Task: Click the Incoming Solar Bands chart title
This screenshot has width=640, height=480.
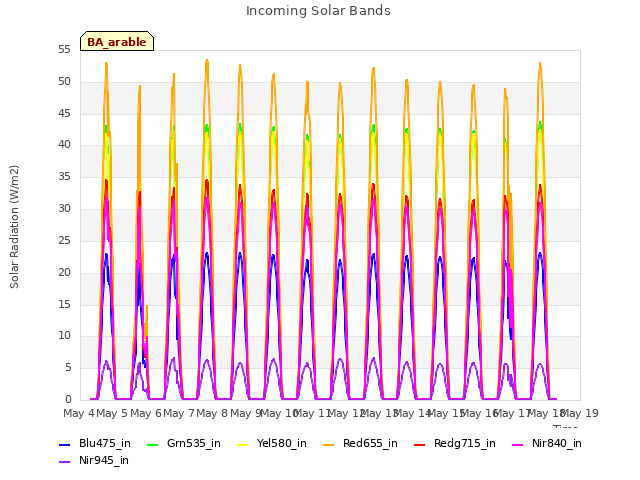Action: coord(318,11)
